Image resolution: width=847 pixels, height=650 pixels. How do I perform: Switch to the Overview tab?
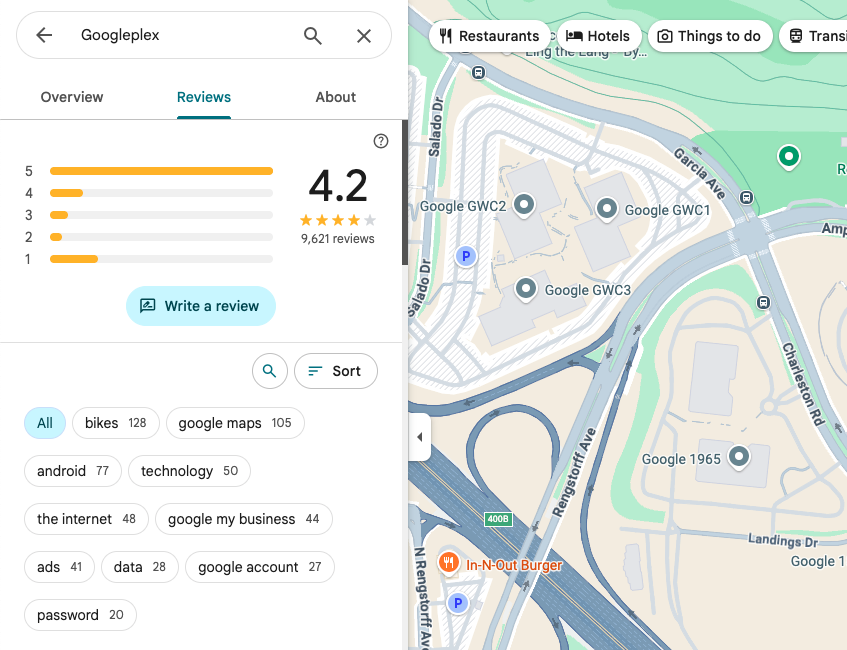coord(72,97)
